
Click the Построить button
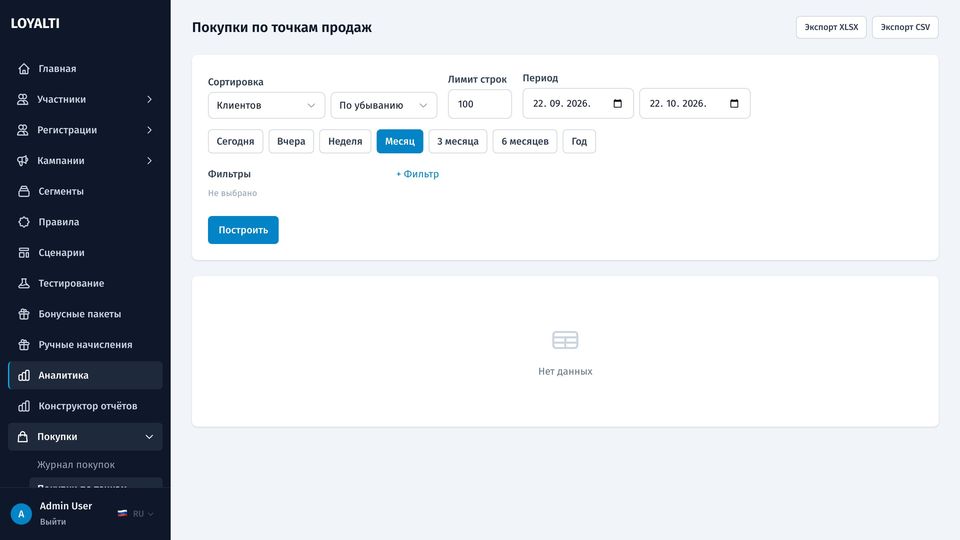coord(243,230)
